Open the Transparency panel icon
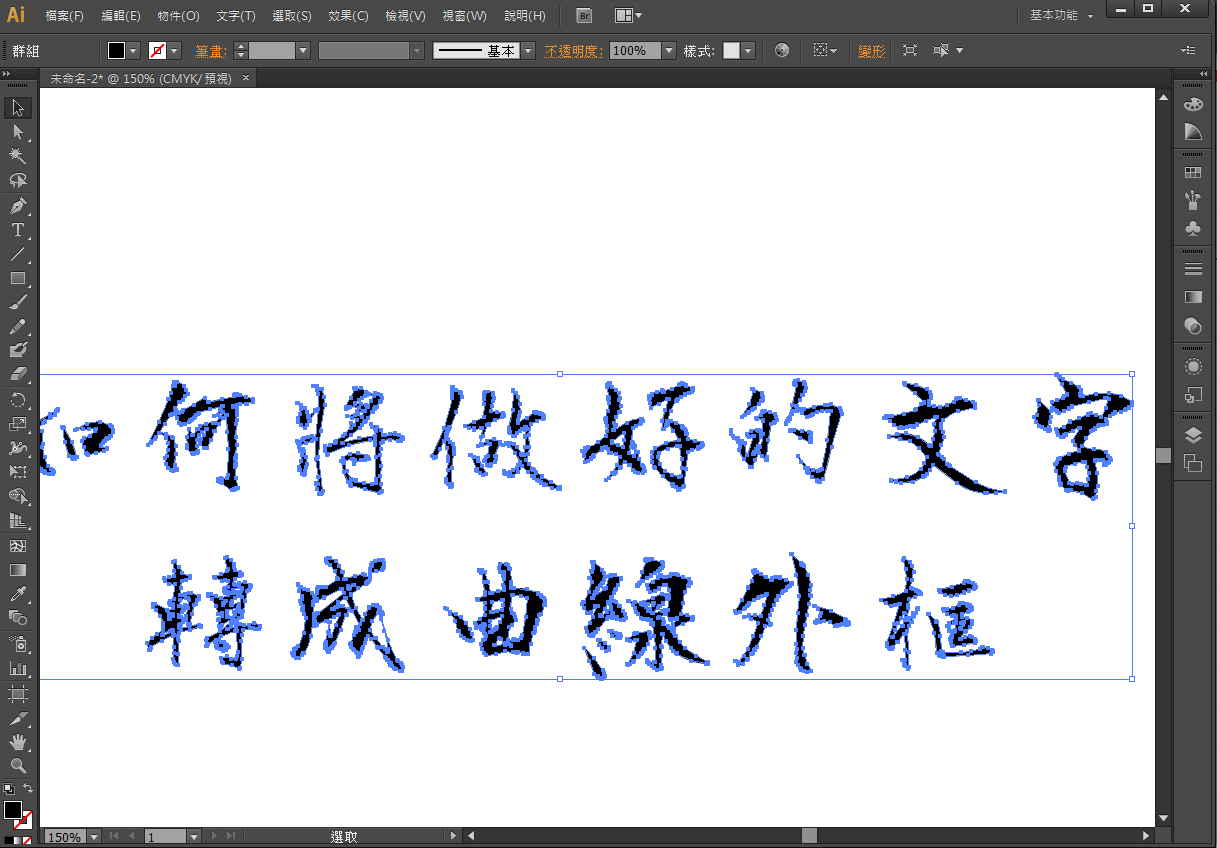Image resolution: width=1217 pixels, height=848 pixels. (1192, 325)
